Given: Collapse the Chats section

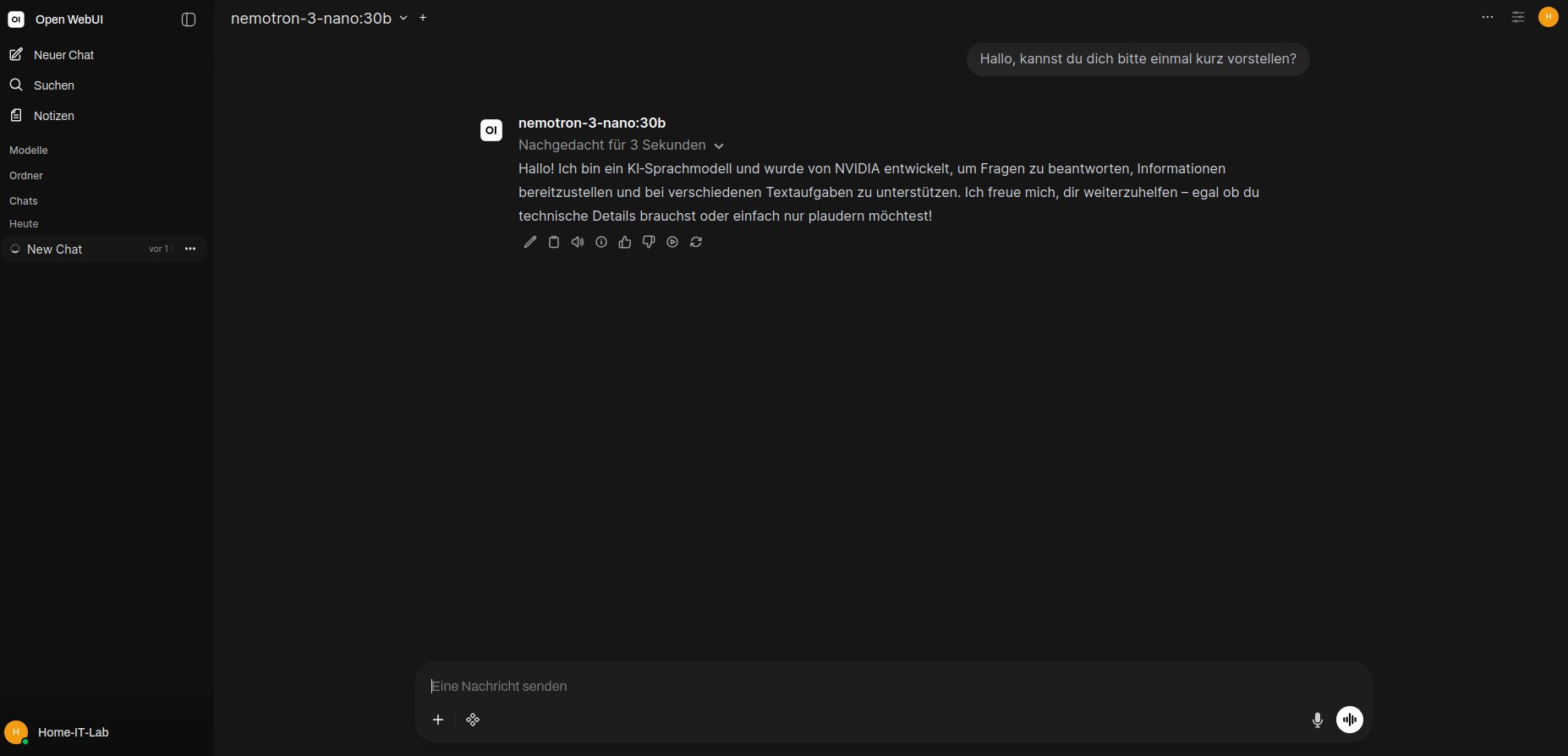Looking at the screenshot, I should 24,201.
